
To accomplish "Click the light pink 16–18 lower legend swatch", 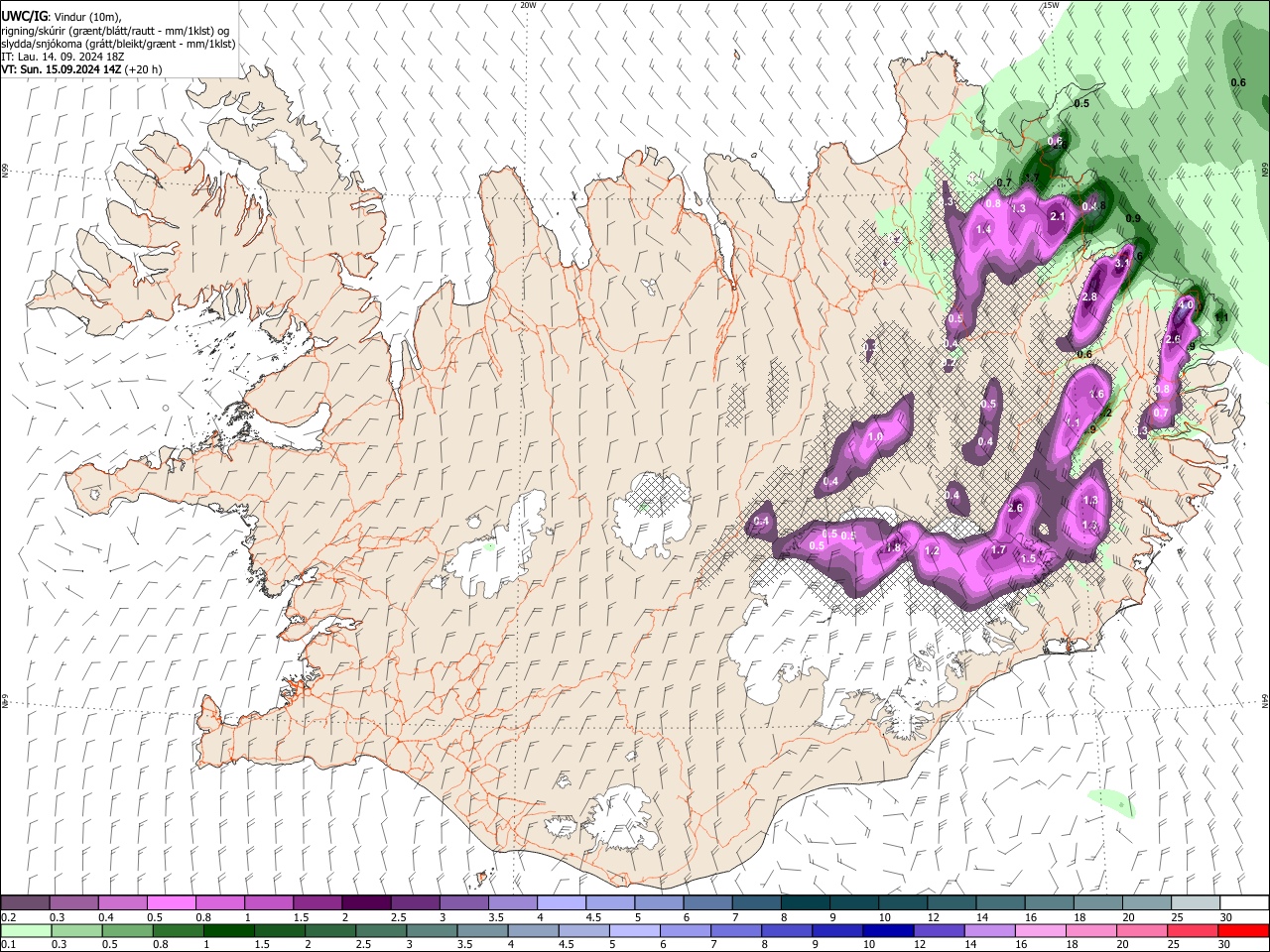I will pyautogui.click(x=1040, y=930).
